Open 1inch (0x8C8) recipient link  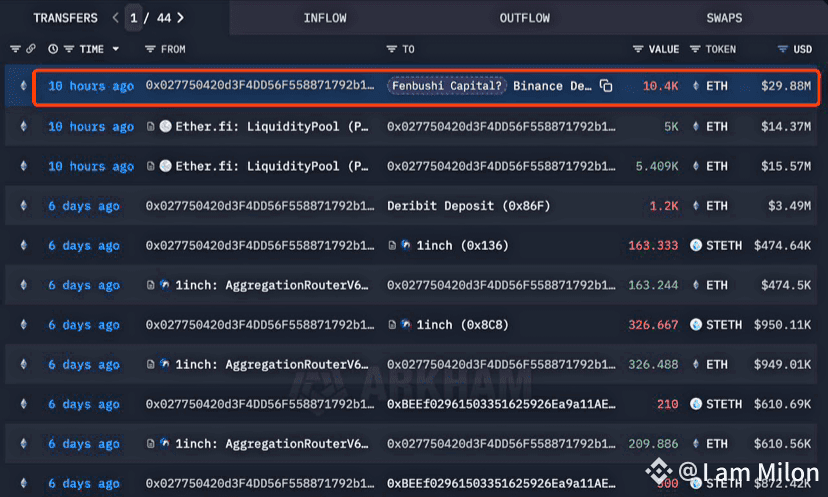pyautogui.click(x=462, y=325)
